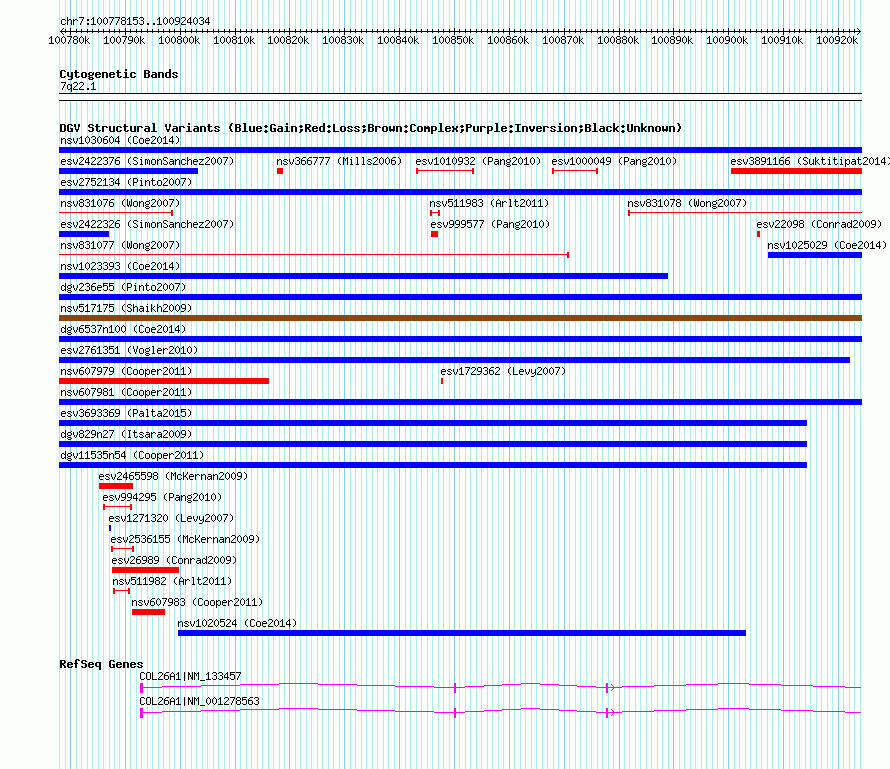
Task: Click the dgv6537n100 (Coe2014) label
Action: pyautogui.click(x=123, y=329)
